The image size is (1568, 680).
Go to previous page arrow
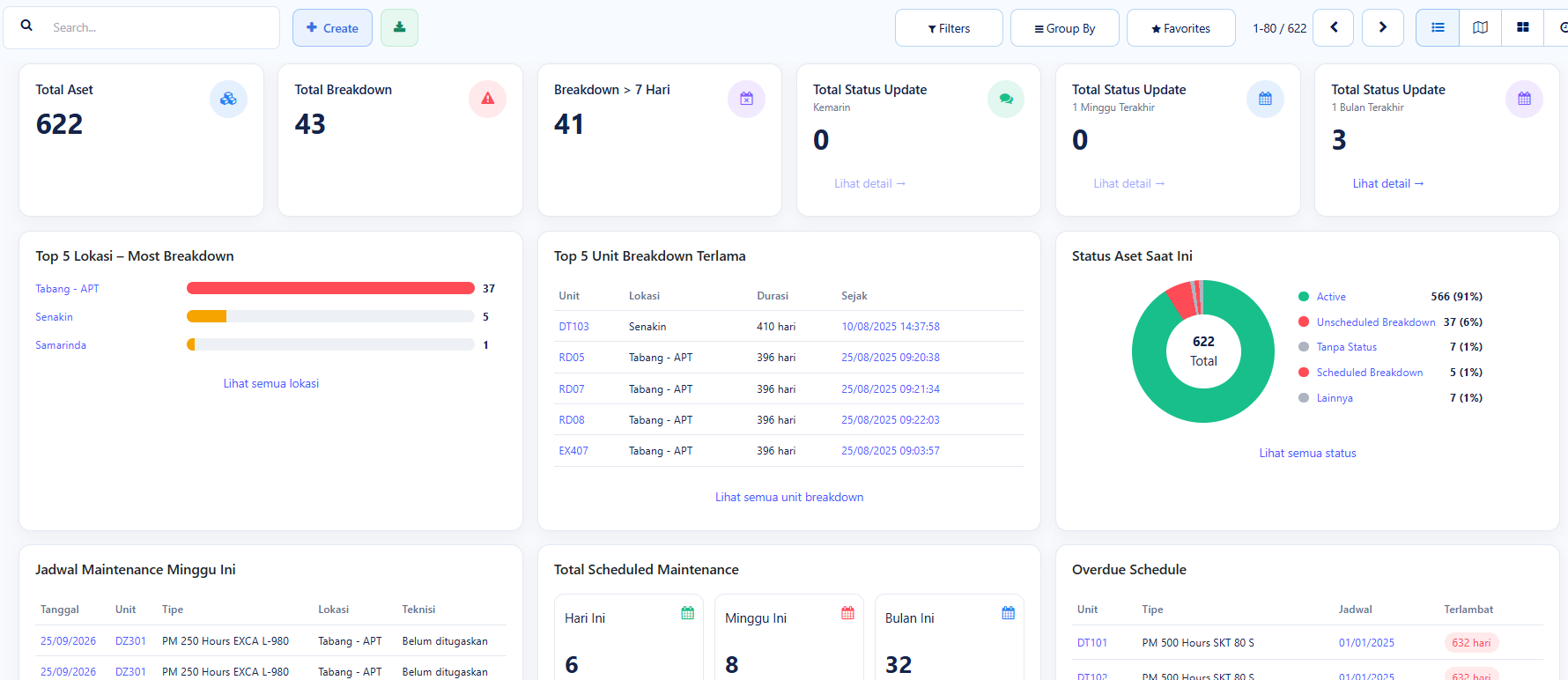coord(1334,27)
